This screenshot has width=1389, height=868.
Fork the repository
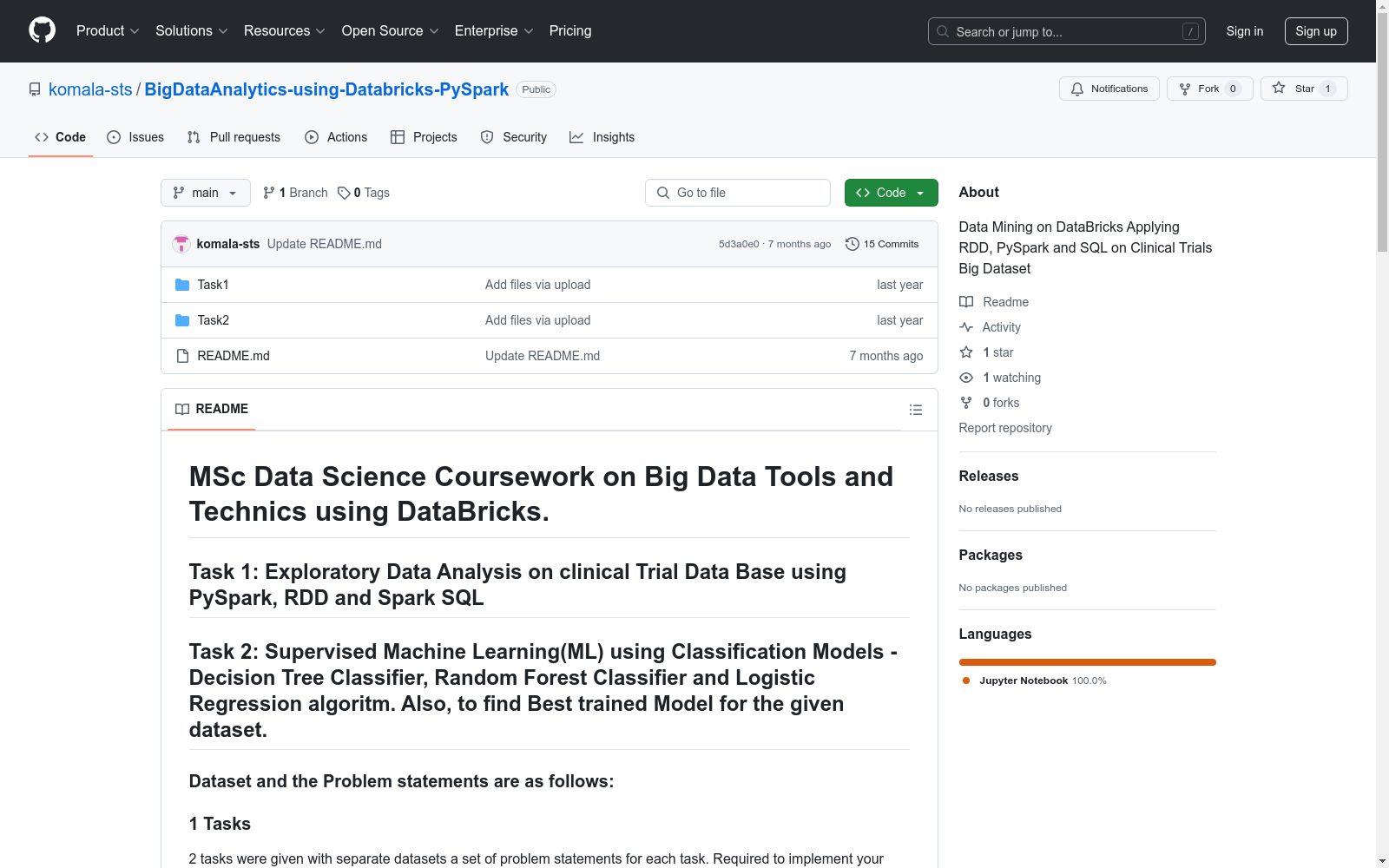tap(1209, 89)
